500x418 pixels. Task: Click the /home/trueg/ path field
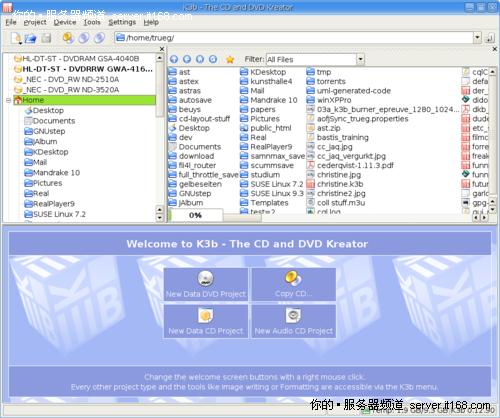(293, 38)
